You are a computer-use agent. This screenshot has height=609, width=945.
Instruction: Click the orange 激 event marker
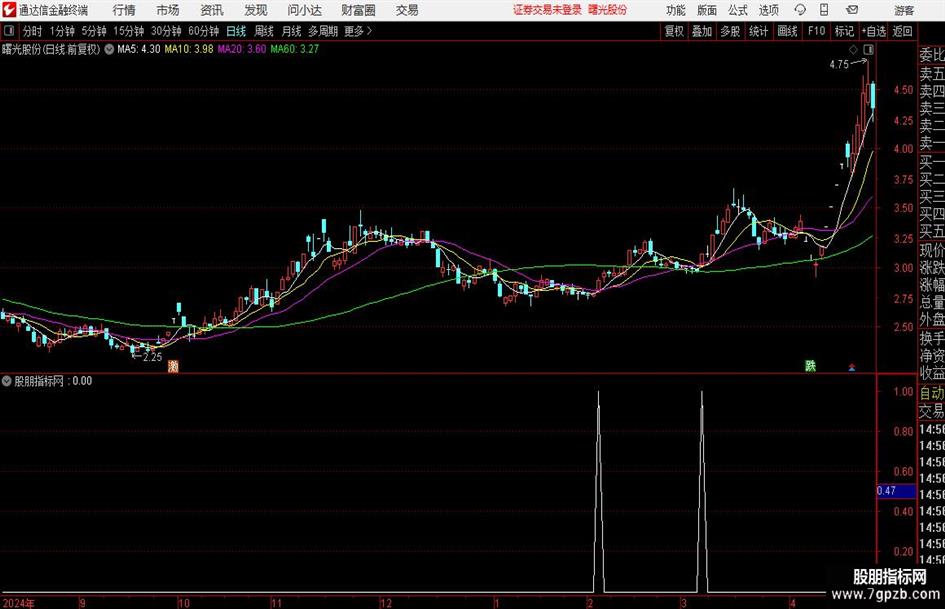point(173,366)
